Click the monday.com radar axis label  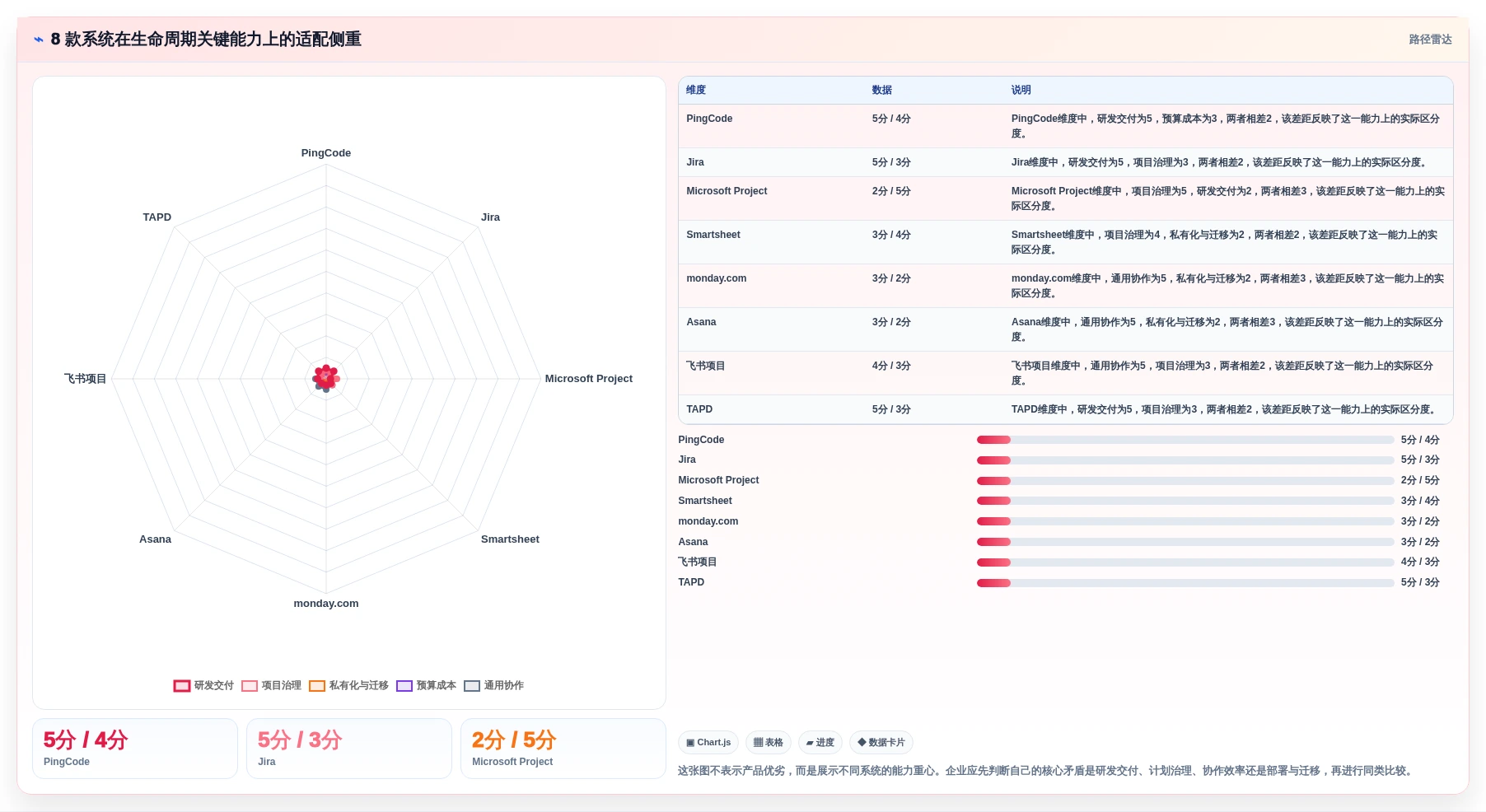[x=326, y=604]
